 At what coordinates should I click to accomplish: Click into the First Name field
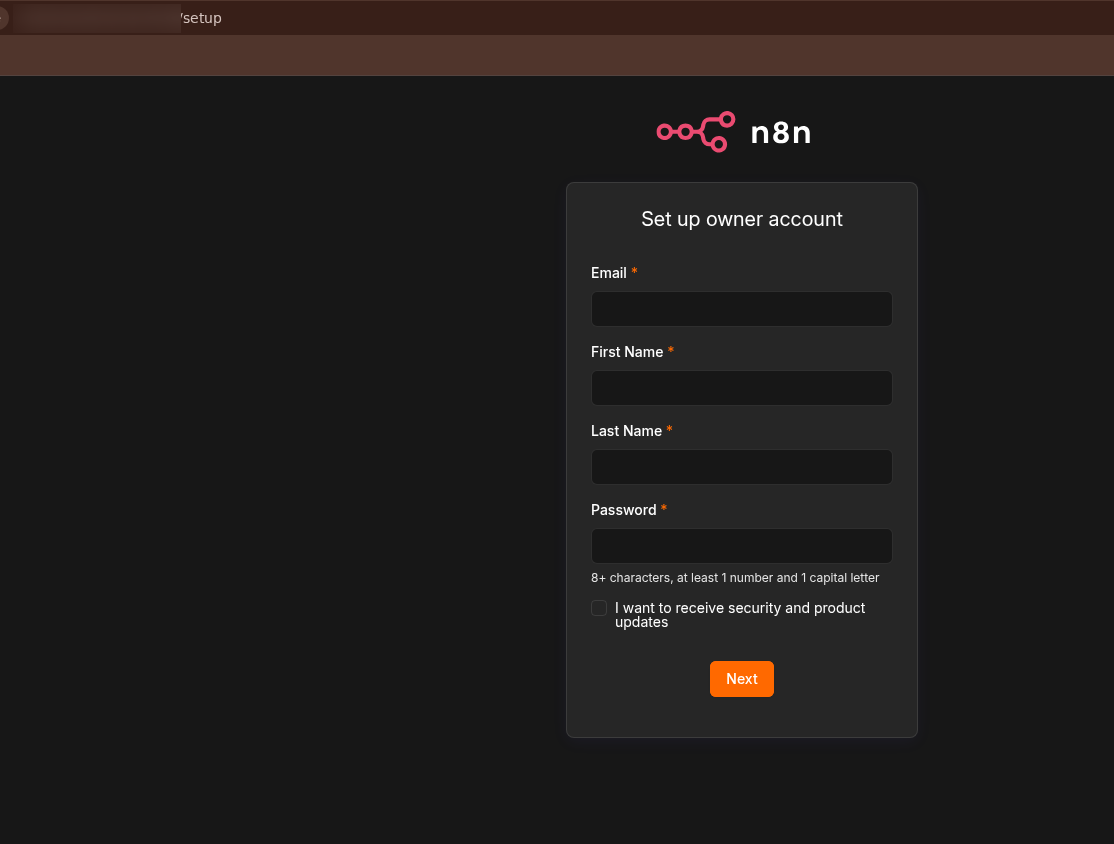click(741, 388)
